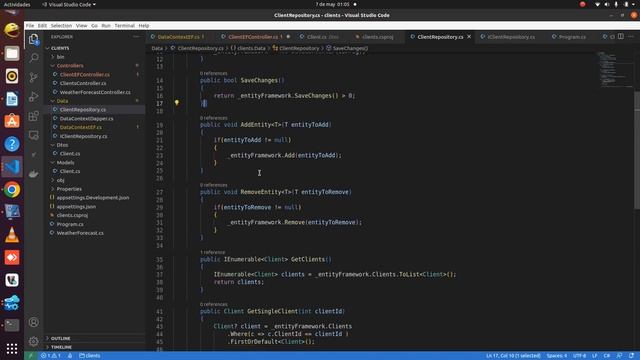The height and width of the screenshot is (360, 640).
Task: Open the File menu
Action: coord(30,25)
